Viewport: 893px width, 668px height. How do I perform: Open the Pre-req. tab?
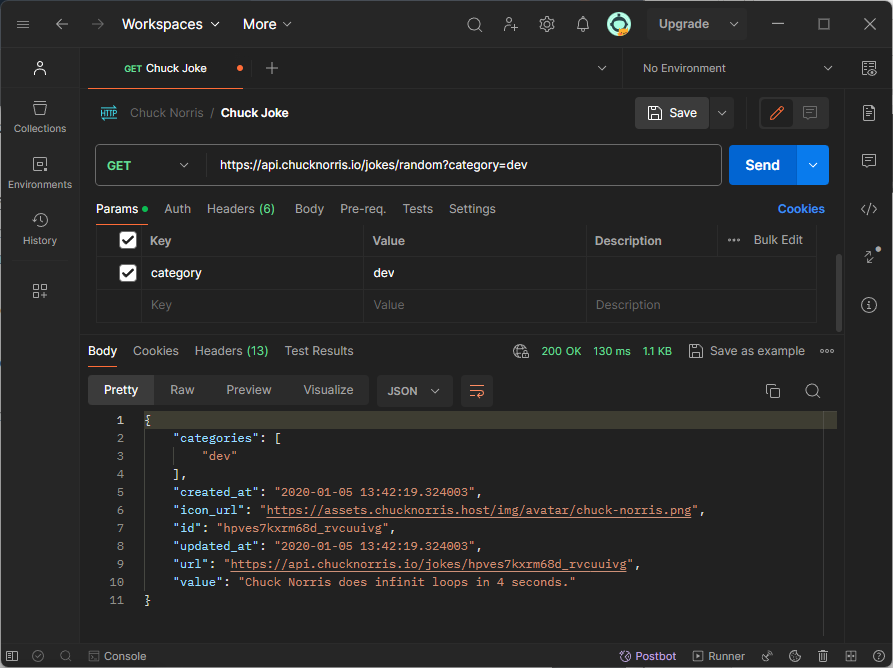[363, 209]
